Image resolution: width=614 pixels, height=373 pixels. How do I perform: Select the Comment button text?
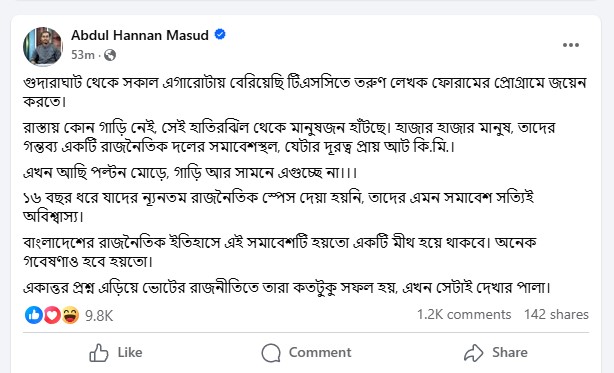320,352
